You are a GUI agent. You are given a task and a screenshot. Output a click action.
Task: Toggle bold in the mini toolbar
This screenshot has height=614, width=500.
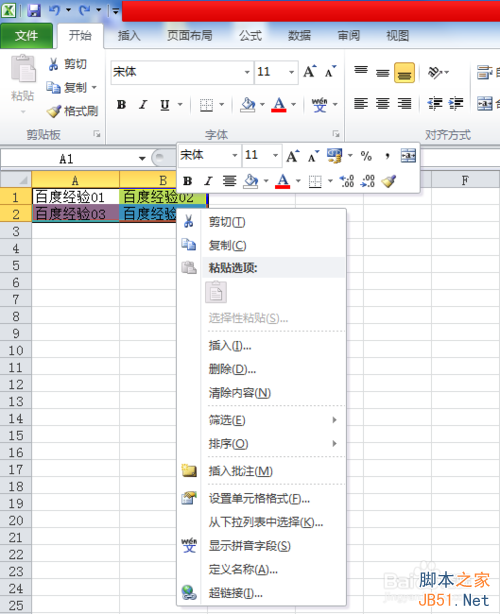pos(188,181)
